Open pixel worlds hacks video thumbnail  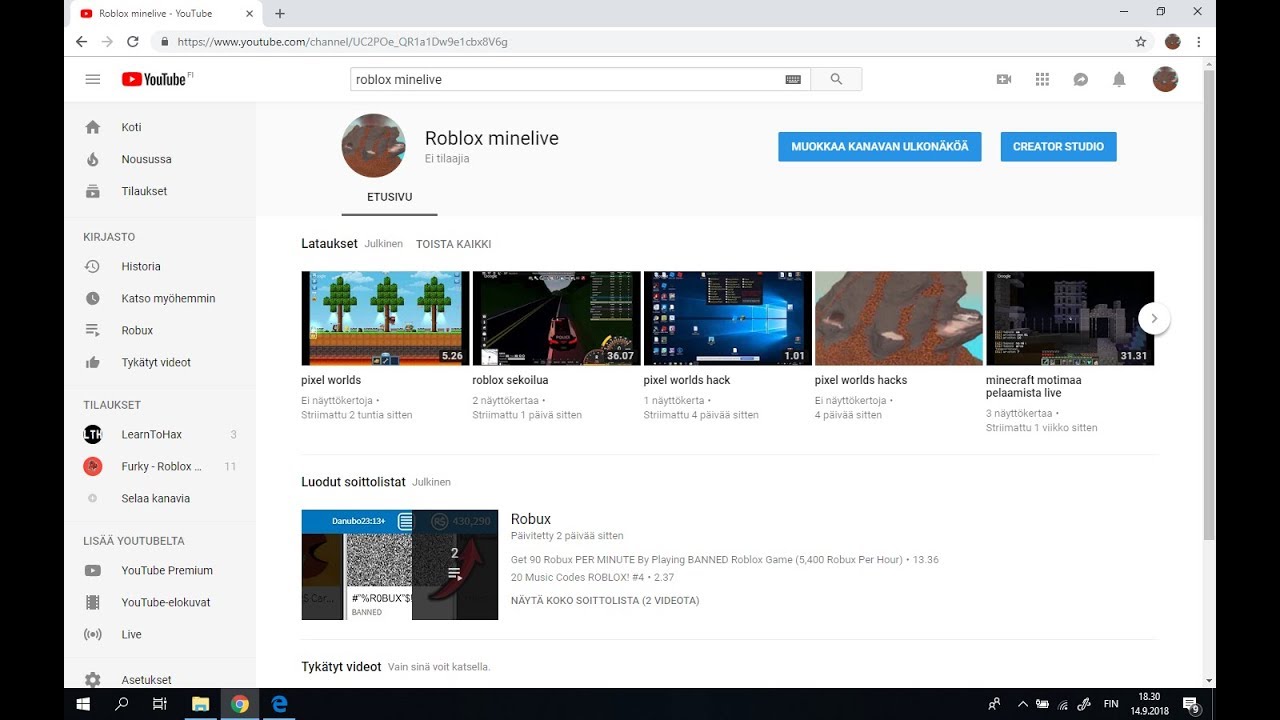pos(899,318)
